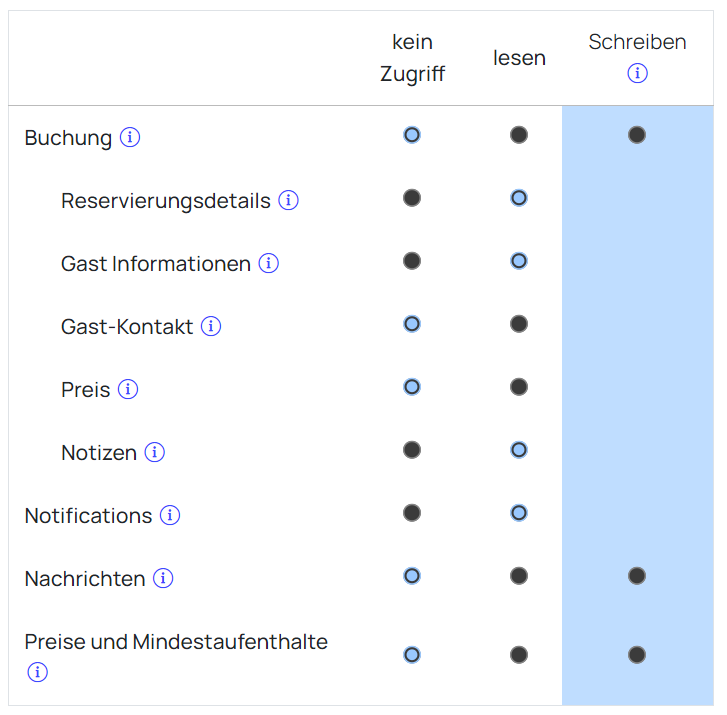Click info icon below Preise und Mindestaufenthalte
Screen dimensions: 727x715
[x=37, y=672]
